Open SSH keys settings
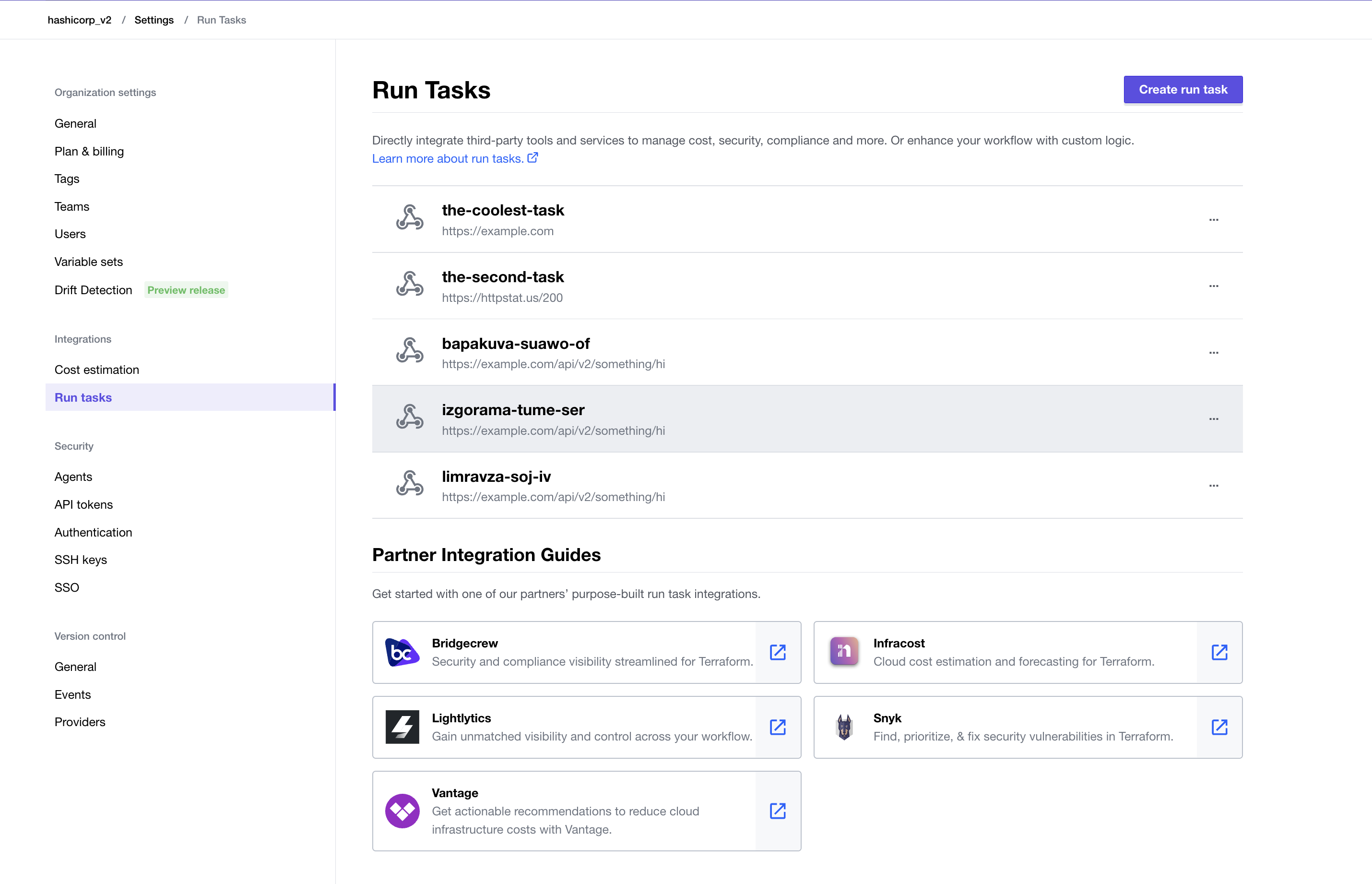The width and height of the screenshot is (1372, 884). tap(80, 560)
